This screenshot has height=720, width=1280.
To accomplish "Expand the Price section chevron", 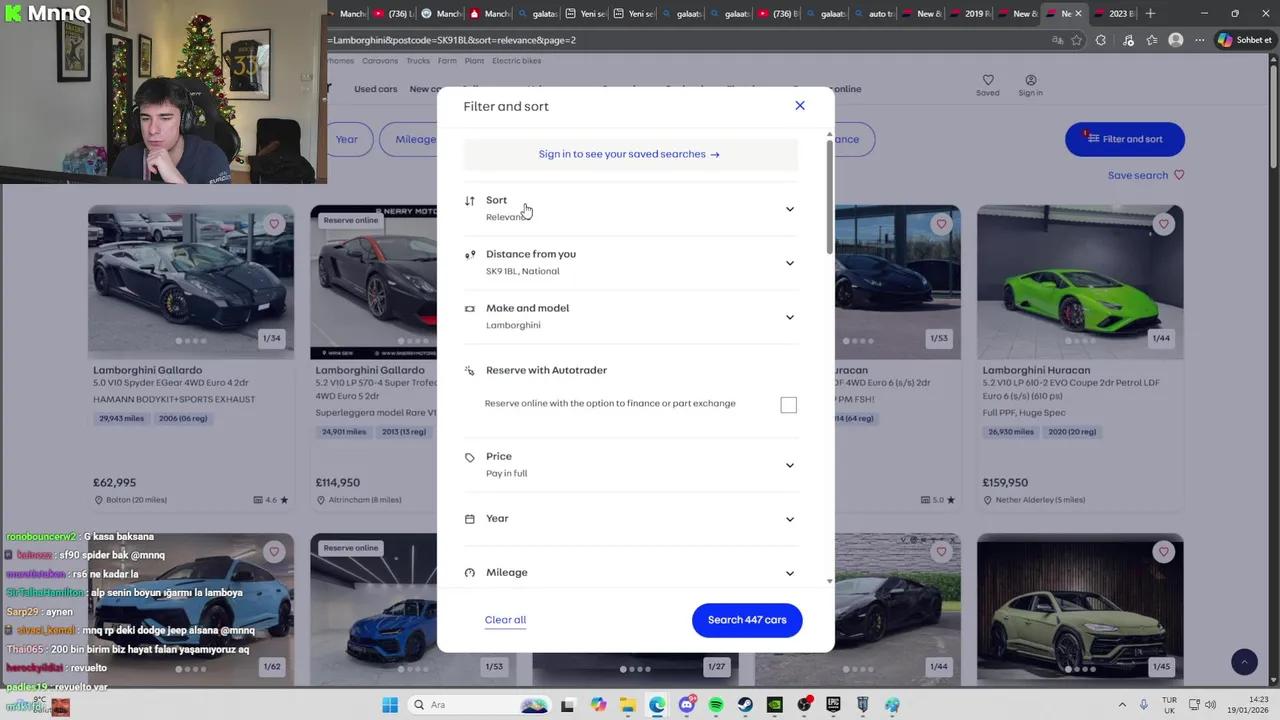I will pos(790,465).
